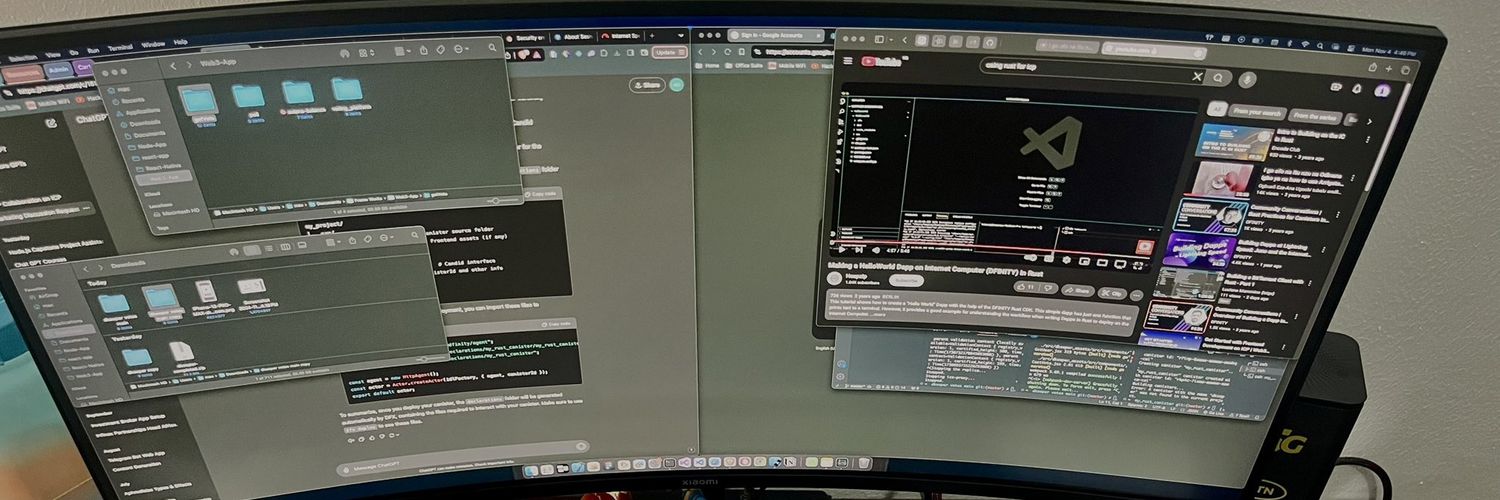This screenshot has width=1500, height=500.
Task: Click the back arrow in the Downloads Finder window
Action: (86, 269)
